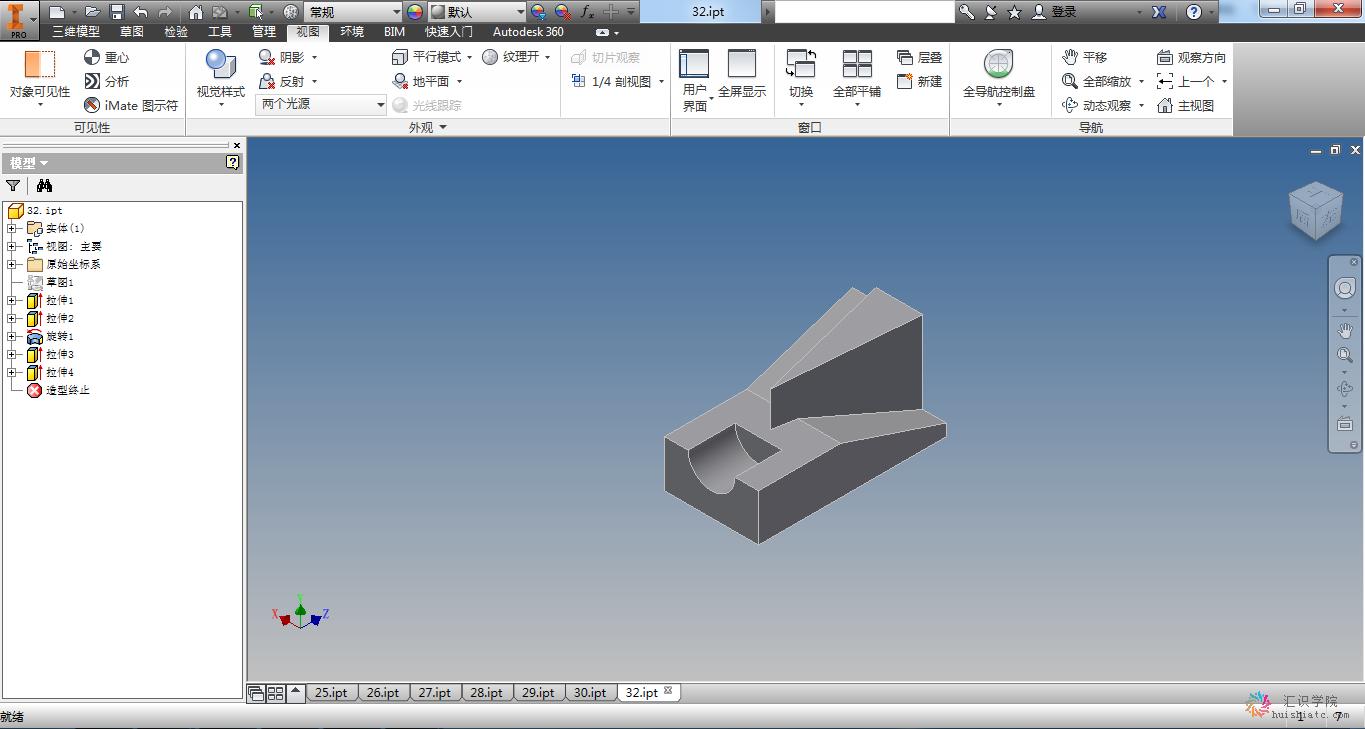
Task: Select the Pan (平移) tool
Action: (1085, 57)
